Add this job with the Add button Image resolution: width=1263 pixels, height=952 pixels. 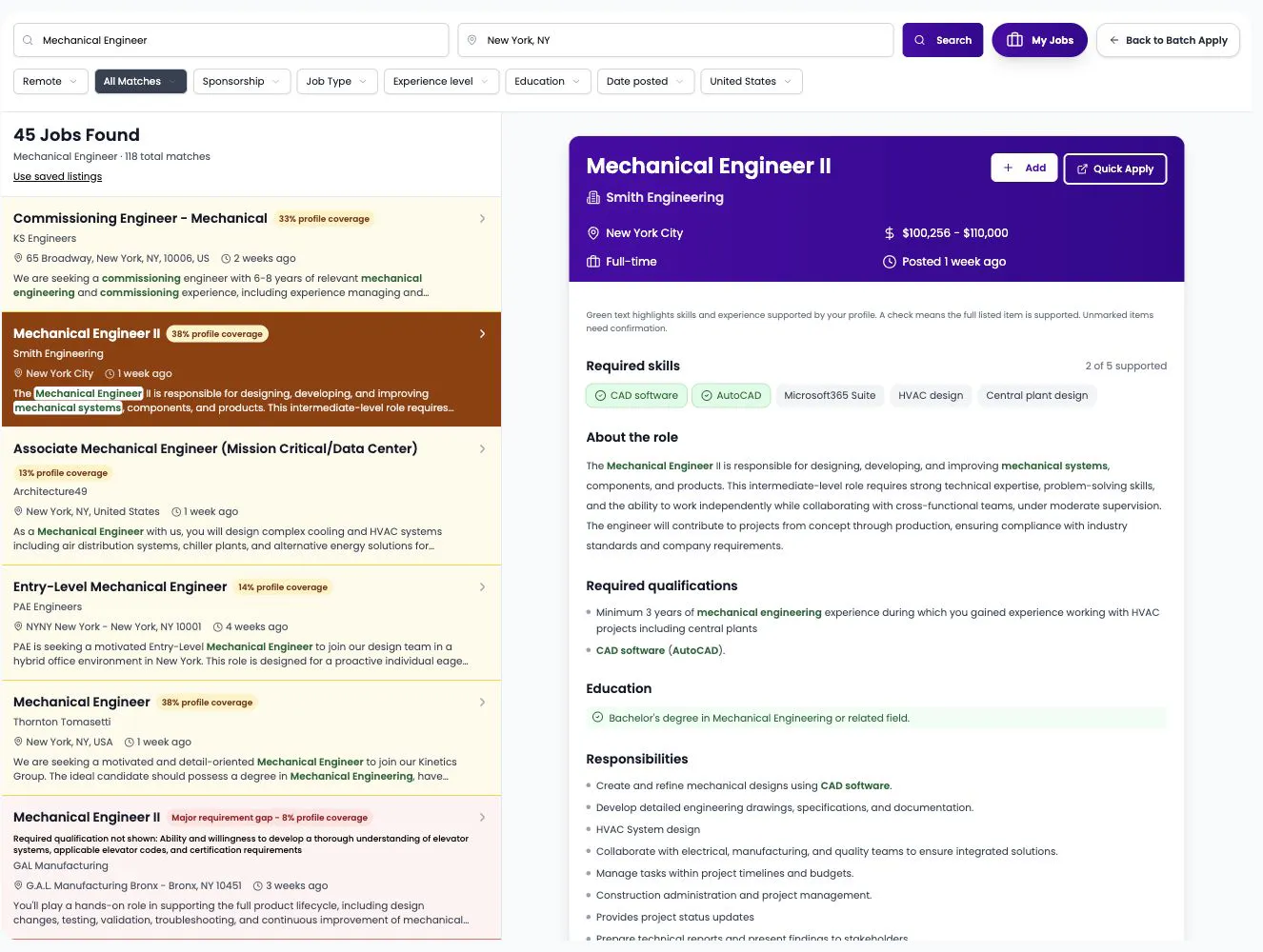pyautogui.click(x=1024, y=169)
